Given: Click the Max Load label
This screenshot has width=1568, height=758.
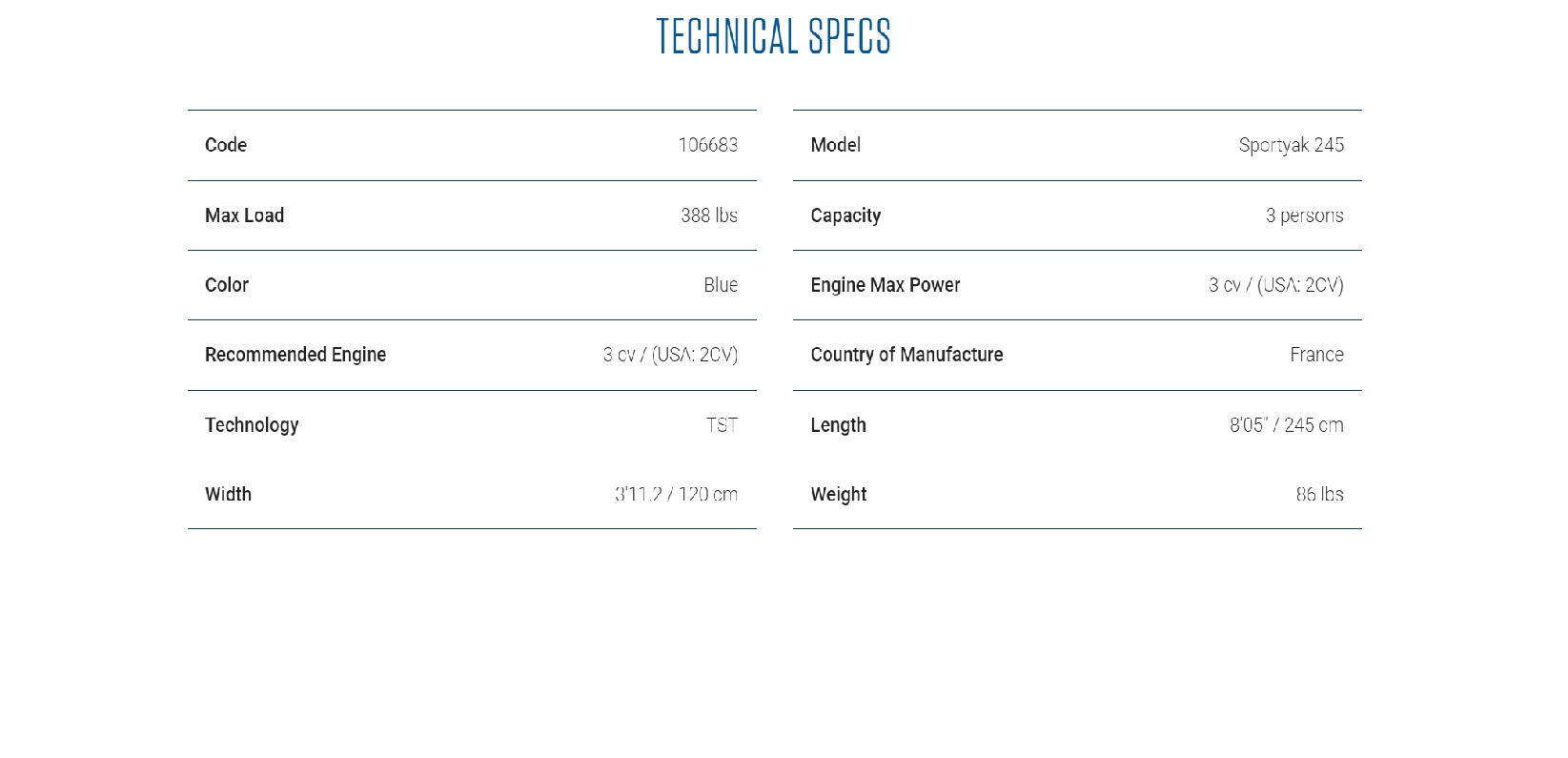Looking at the screenshot, I should 244,215.
